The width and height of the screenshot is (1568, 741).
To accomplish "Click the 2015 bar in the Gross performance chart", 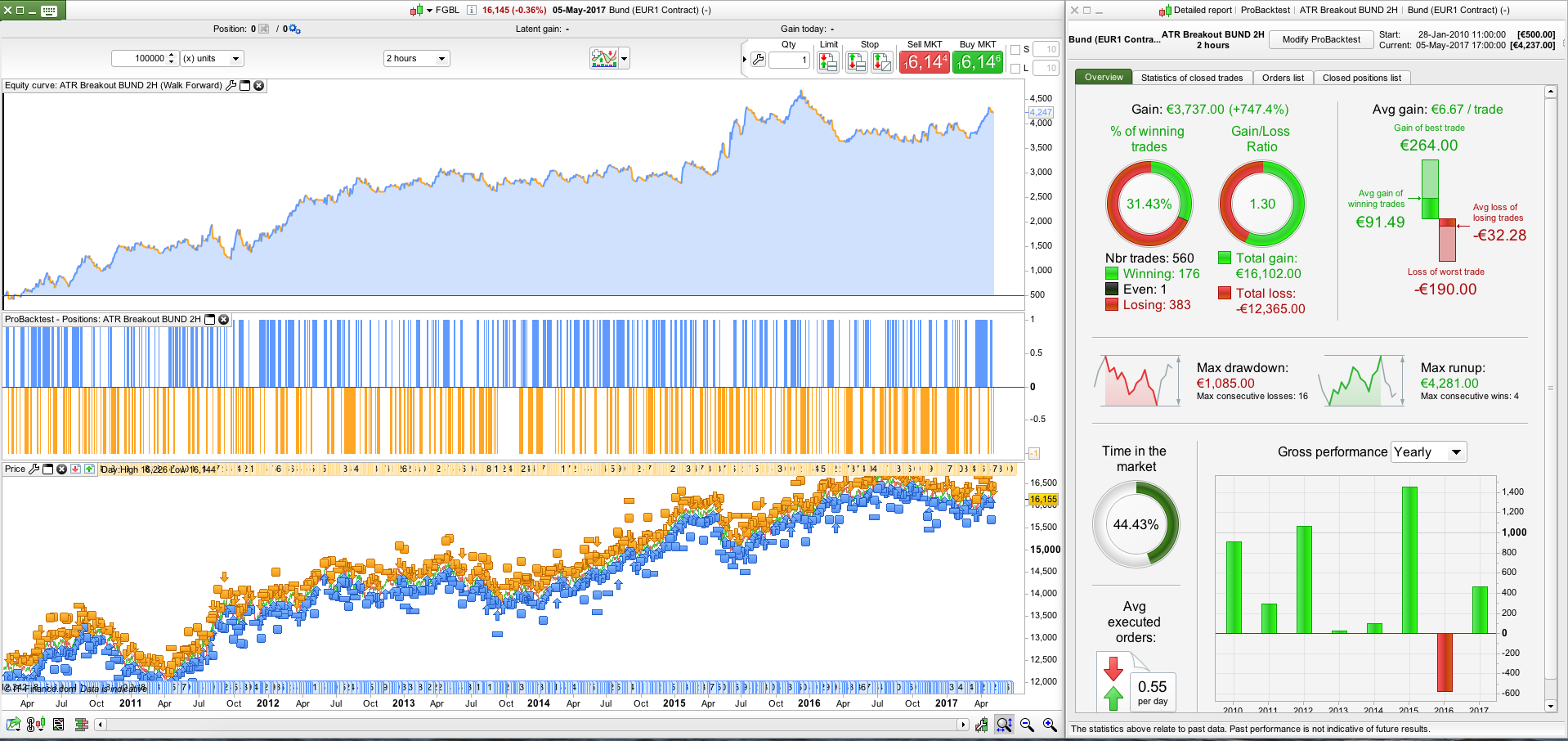I will point(1409,560).
